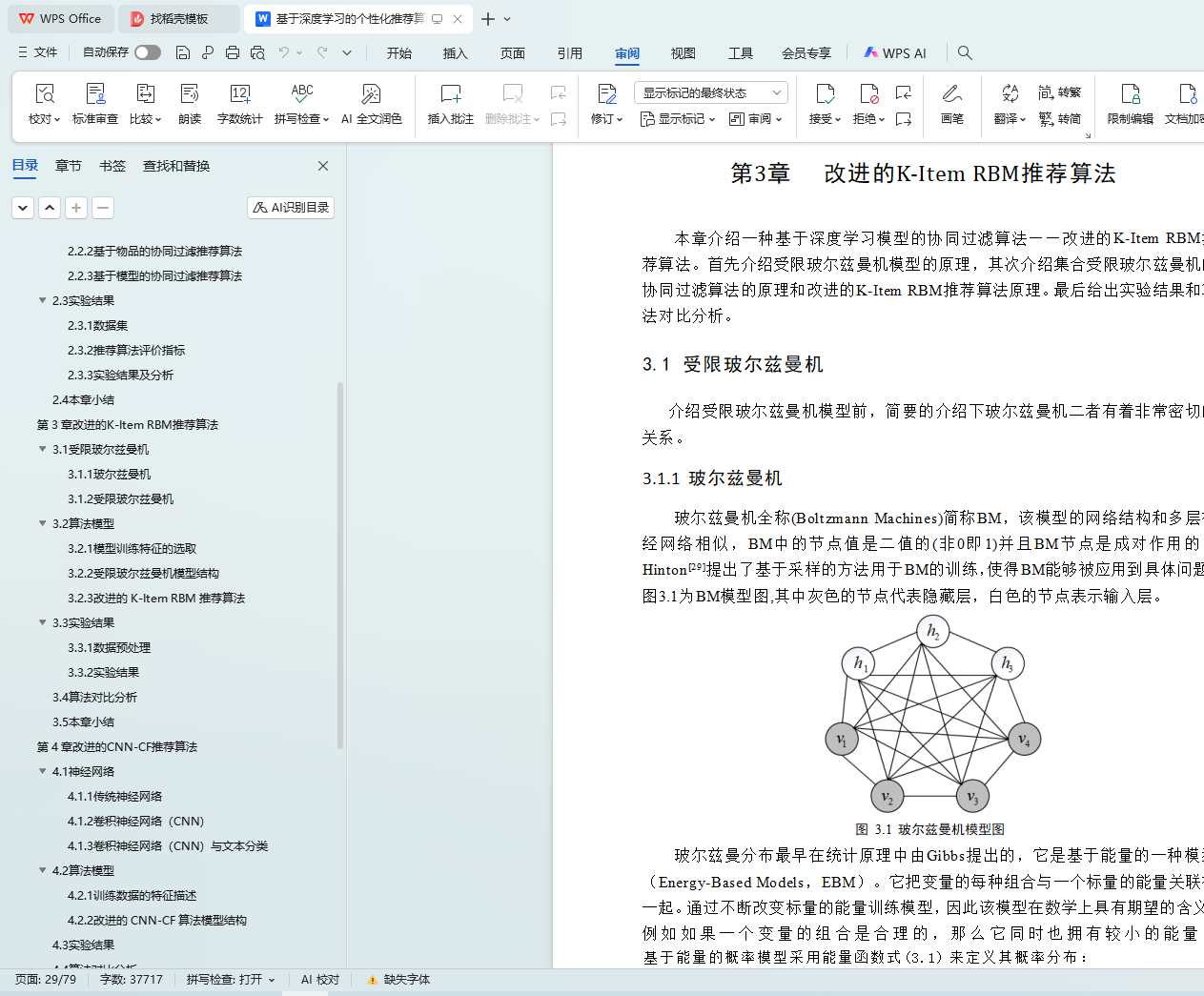This screenshot has height=996, width=1204.
Task: Click the AI识别目录 button
Action: [291, 208]
